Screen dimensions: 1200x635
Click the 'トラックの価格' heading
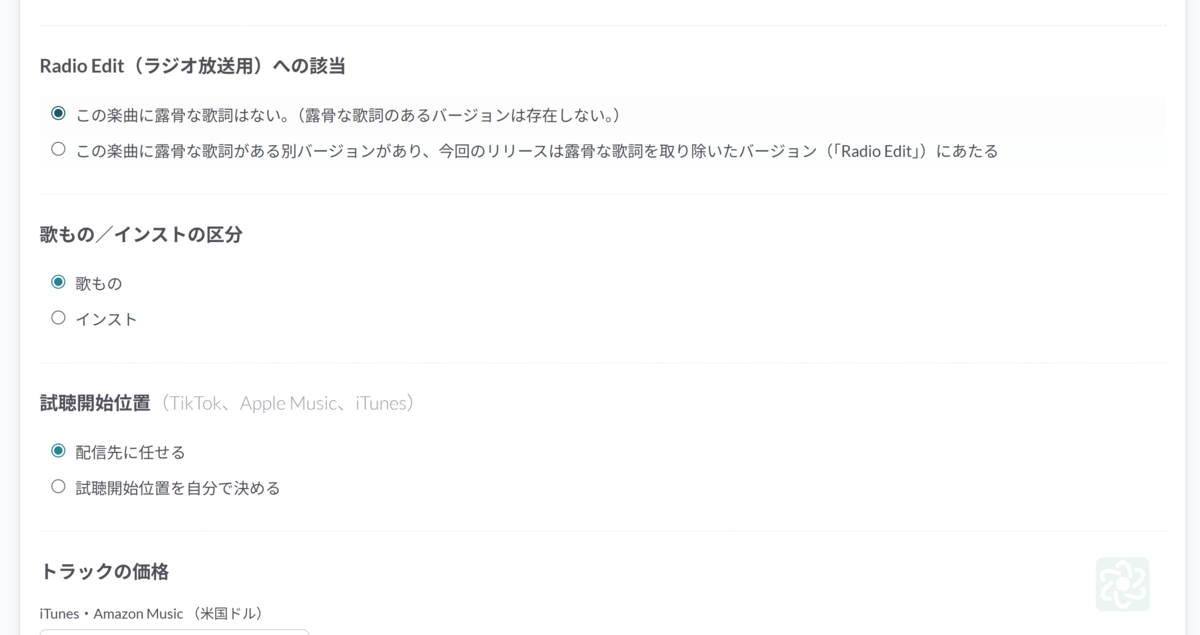(104, 572)
